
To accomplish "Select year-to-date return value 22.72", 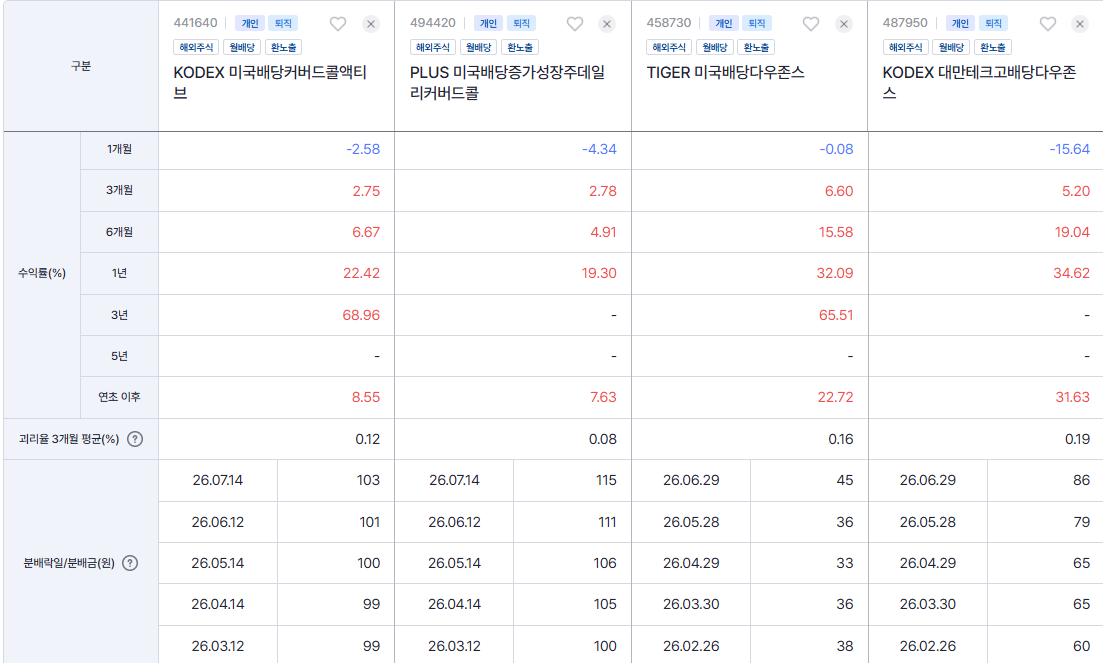I will [835, 397].
